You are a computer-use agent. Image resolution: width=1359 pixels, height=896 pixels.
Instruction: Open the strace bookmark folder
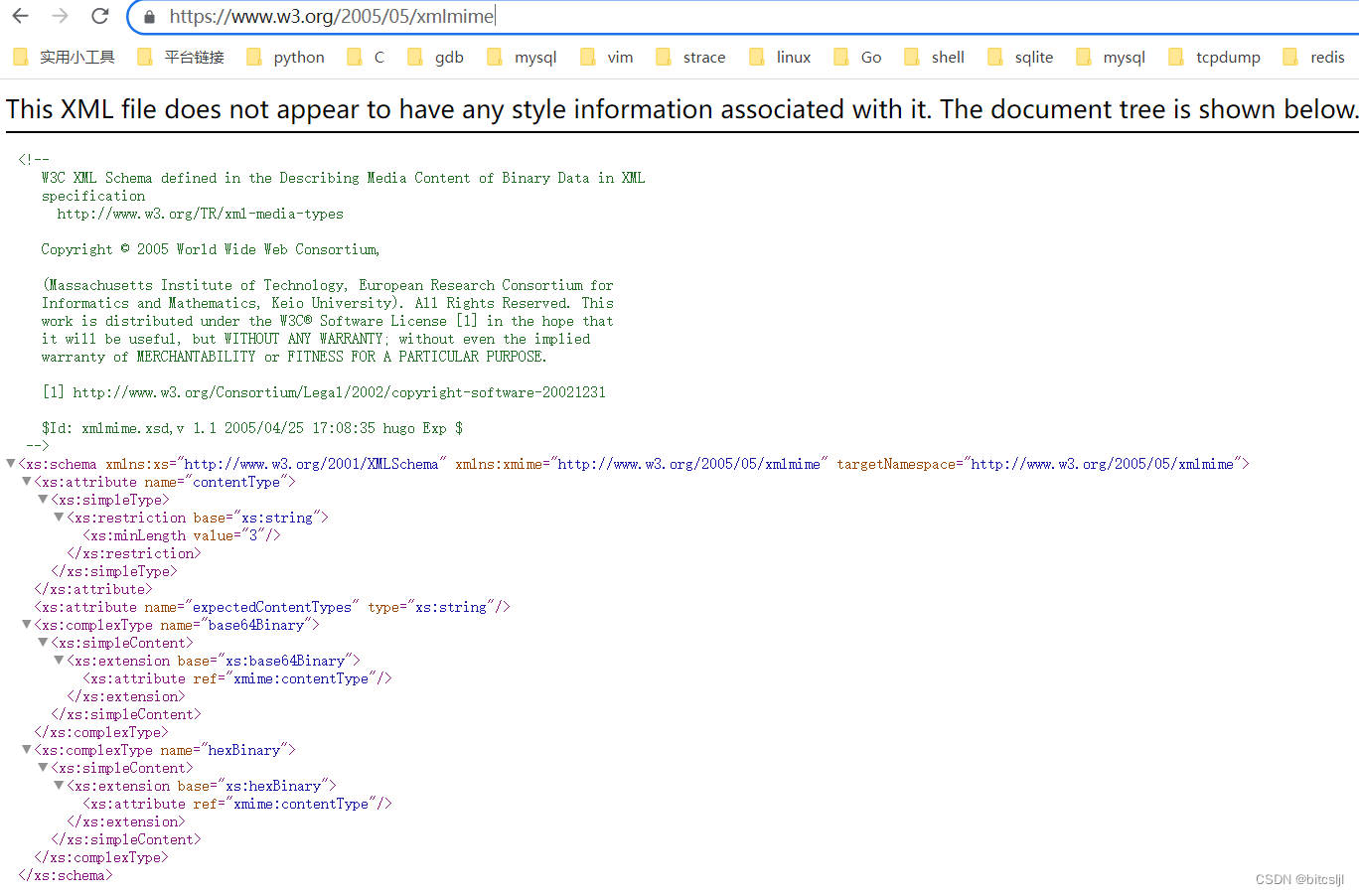click(691, 57)
